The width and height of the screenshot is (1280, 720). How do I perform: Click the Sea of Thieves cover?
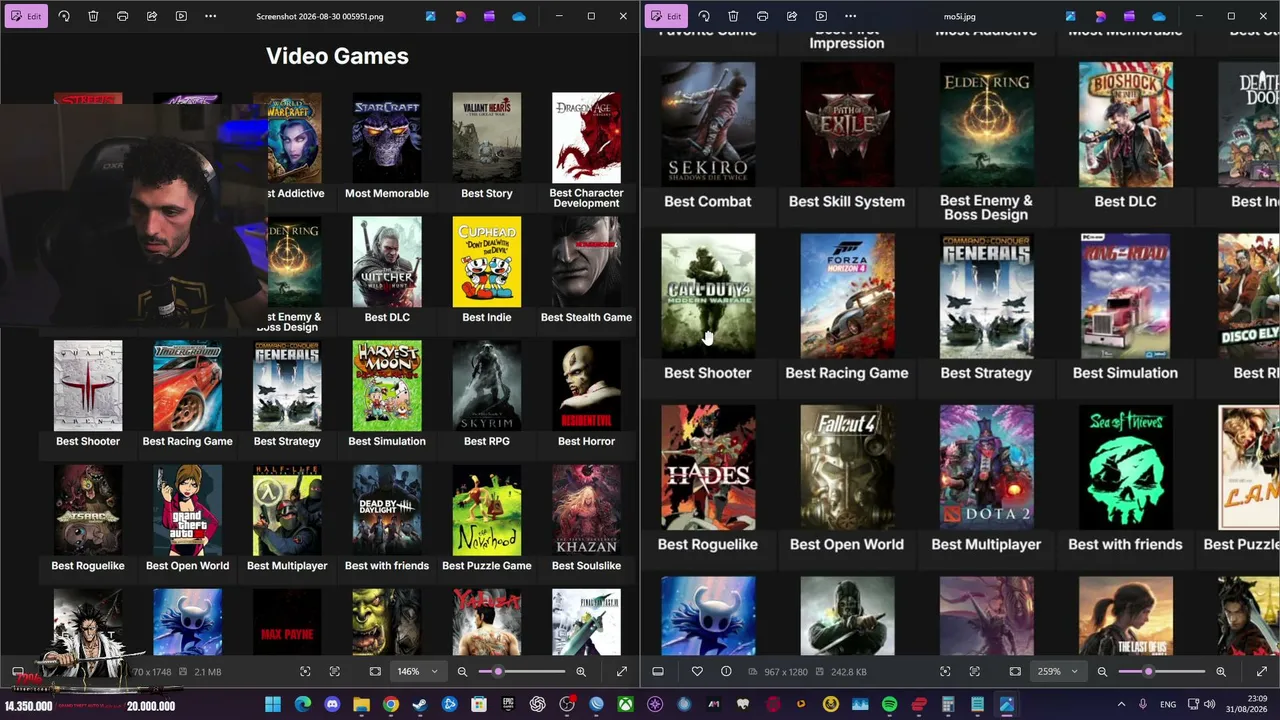pos(1125,467)
